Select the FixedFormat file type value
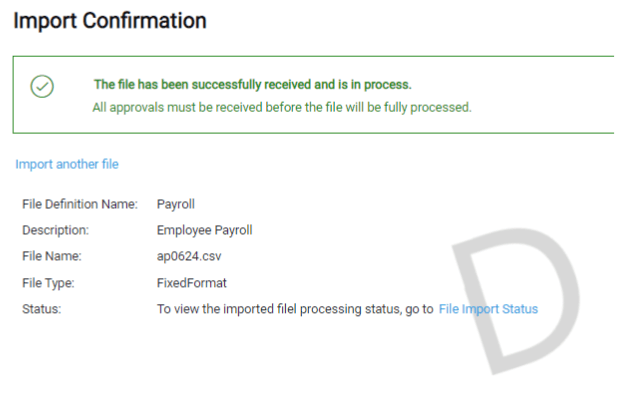This screenshot has width=620, height=398. tap(192, 283)
